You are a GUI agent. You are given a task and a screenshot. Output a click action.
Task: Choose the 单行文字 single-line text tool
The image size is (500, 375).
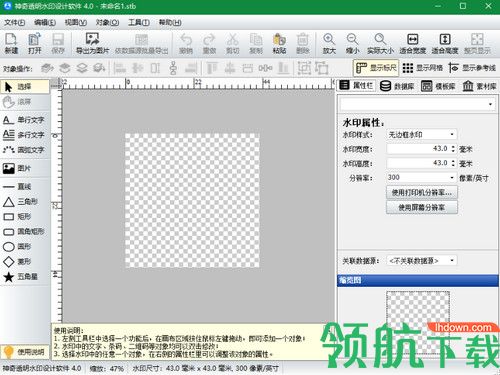coord(25,120)
